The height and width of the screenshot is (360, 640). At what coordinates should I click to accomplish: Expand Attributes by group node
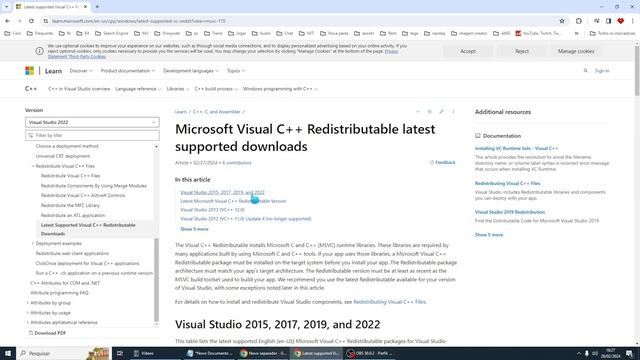coord(28,303)
